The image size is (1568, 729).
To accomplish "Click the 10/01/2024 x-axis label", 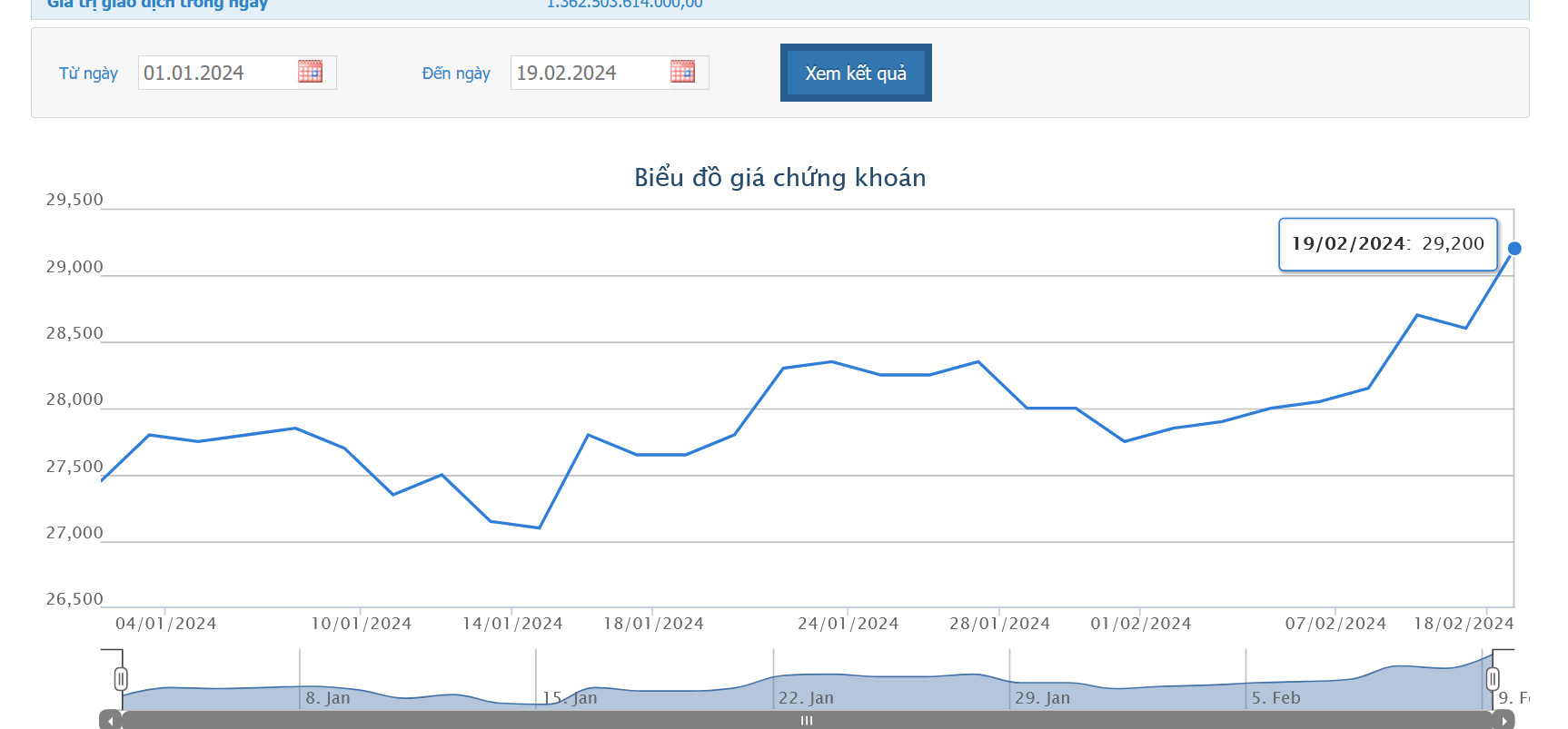I will click(362, 624).
